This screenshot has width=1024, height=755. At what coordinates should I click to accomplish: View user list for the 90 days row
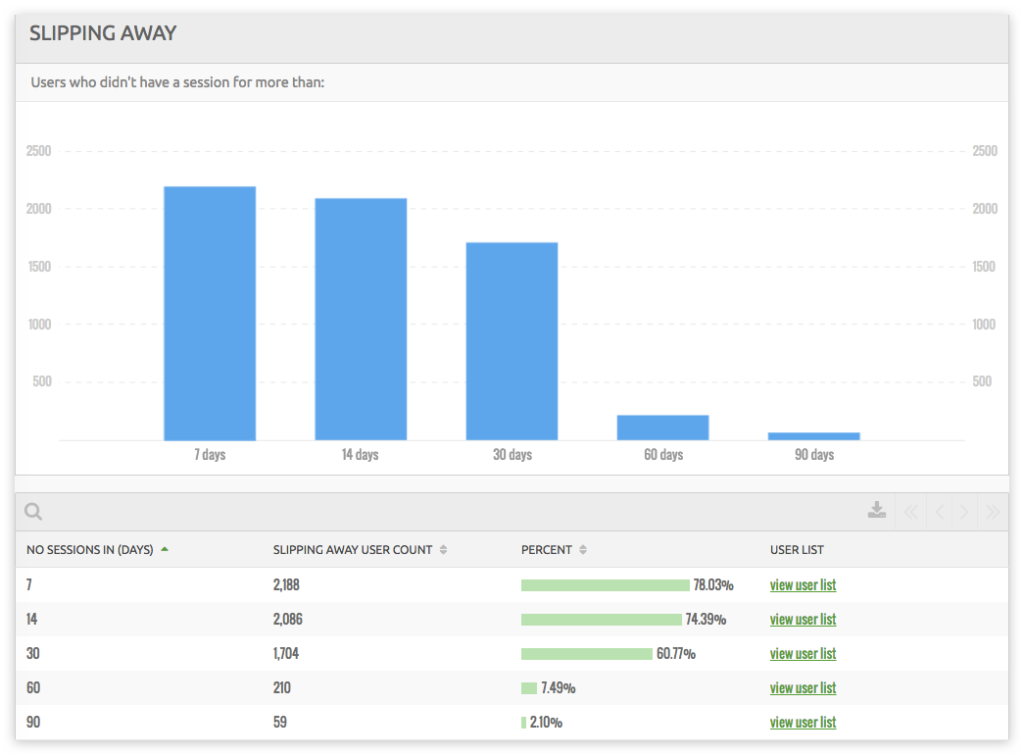(802, 722)
